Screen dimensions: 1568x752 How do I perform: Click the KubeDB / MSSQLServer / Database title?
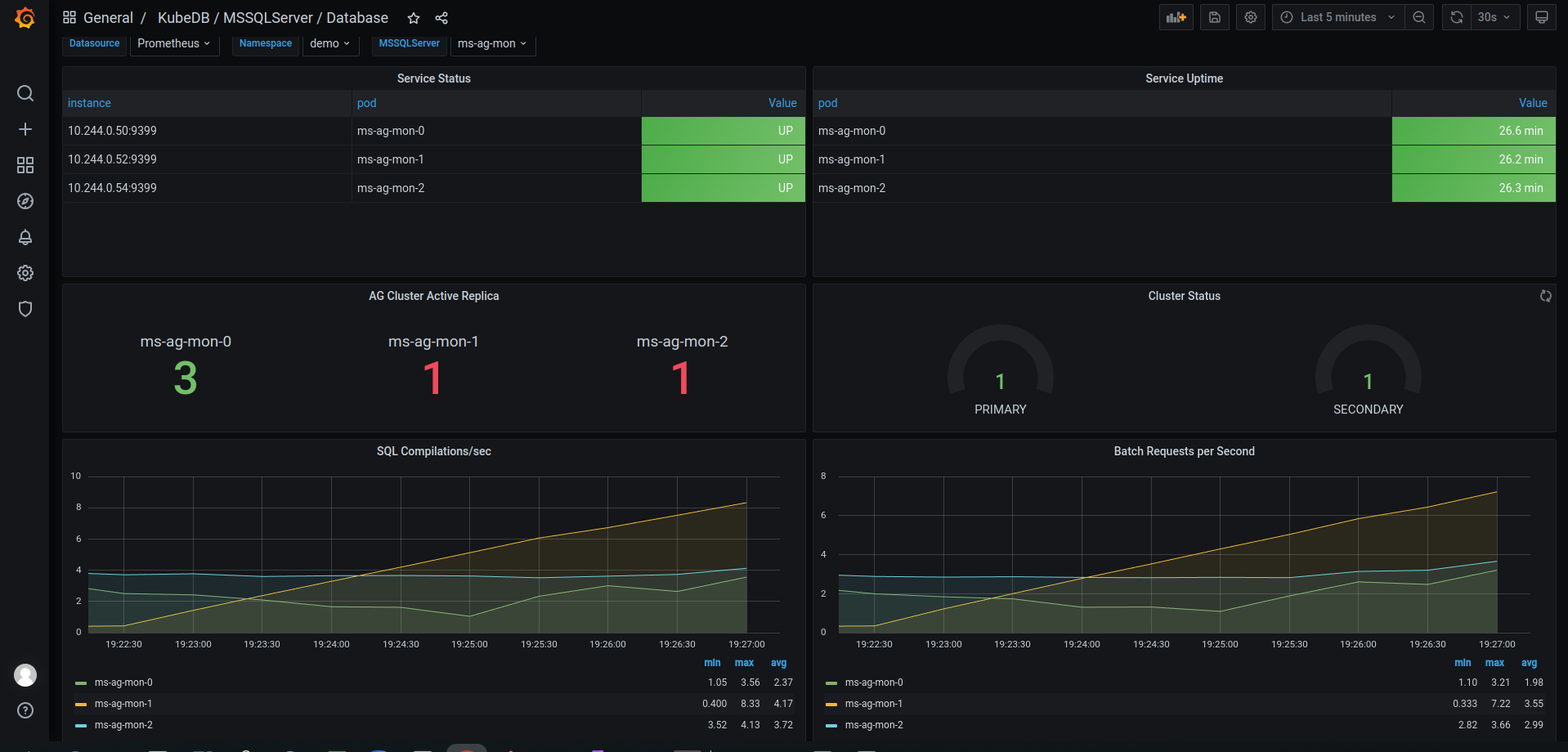point(273,18)
